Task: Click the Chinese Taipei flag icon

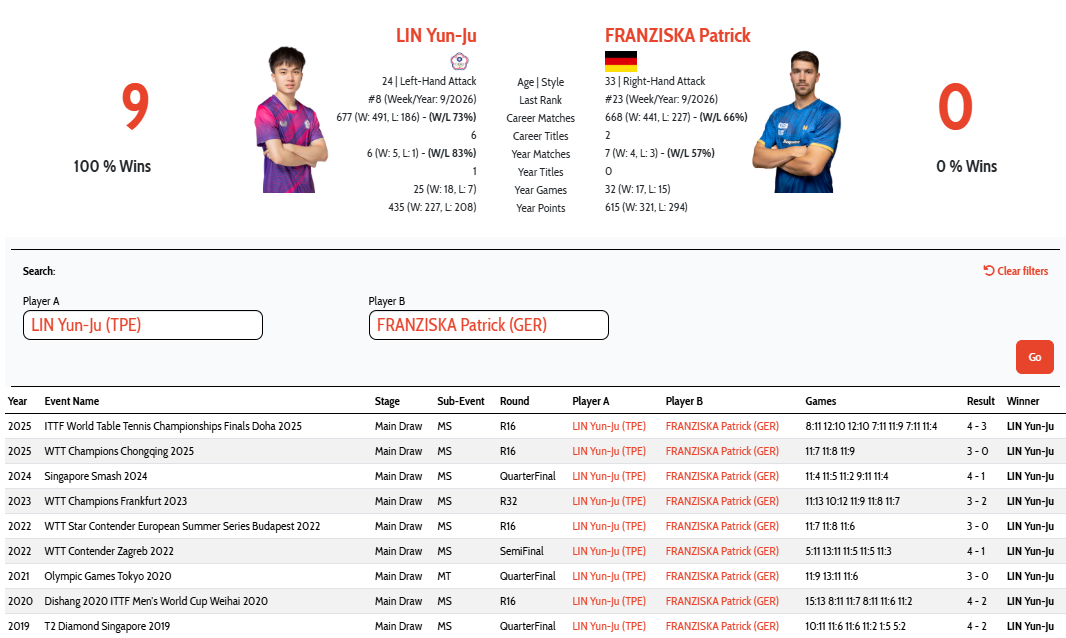Action: point(460,61)
